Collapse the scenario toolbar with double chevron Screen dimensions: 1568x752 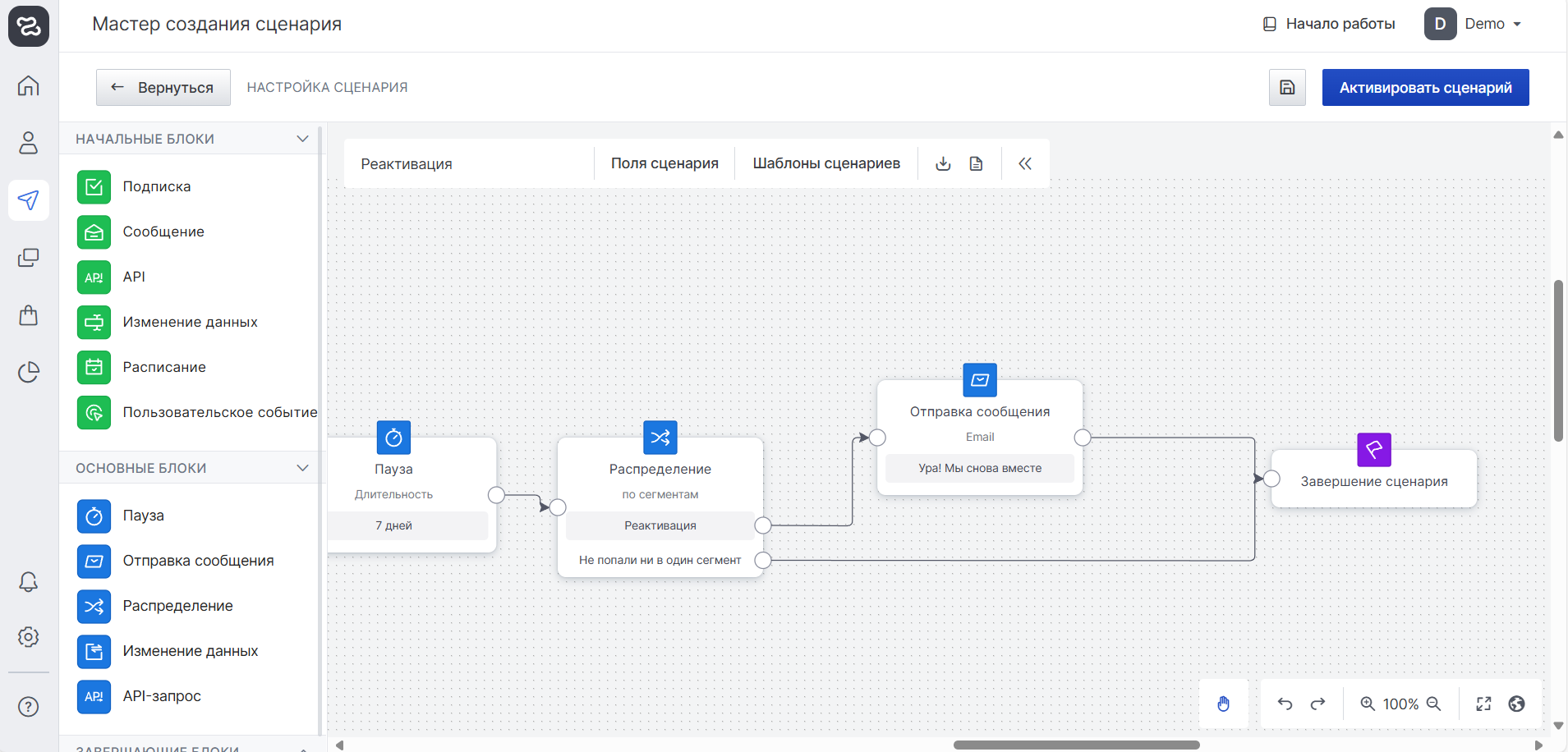pyautogui.click(x=1025, y=163)
